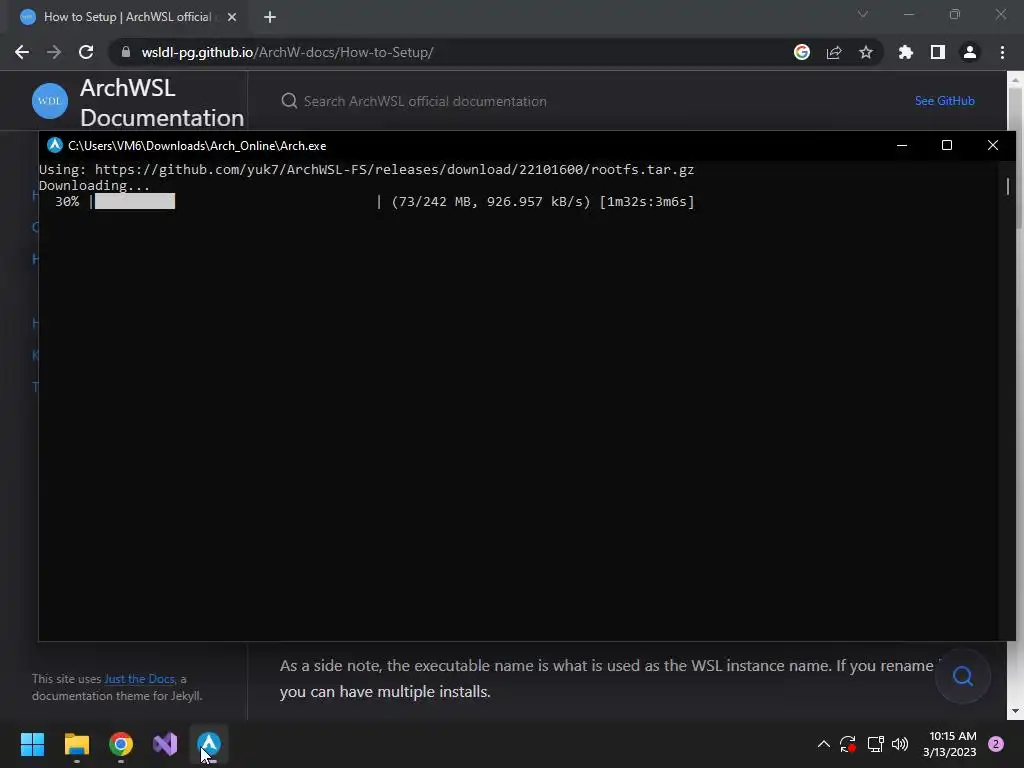Reload the ArchWSL docs page
Viewport: 1024px width, 768px height.
[86, 52]
